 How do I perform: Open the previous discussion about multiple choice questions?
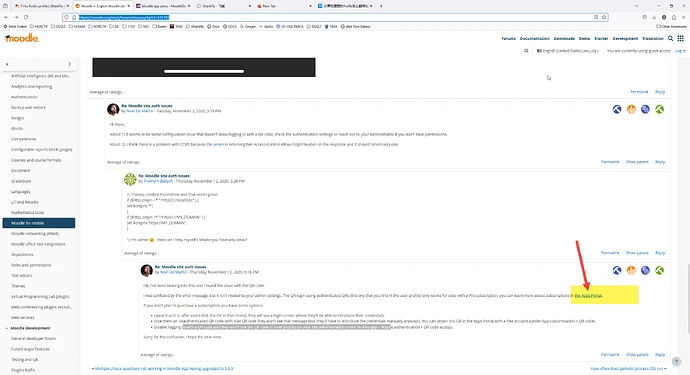pos(162,369)
